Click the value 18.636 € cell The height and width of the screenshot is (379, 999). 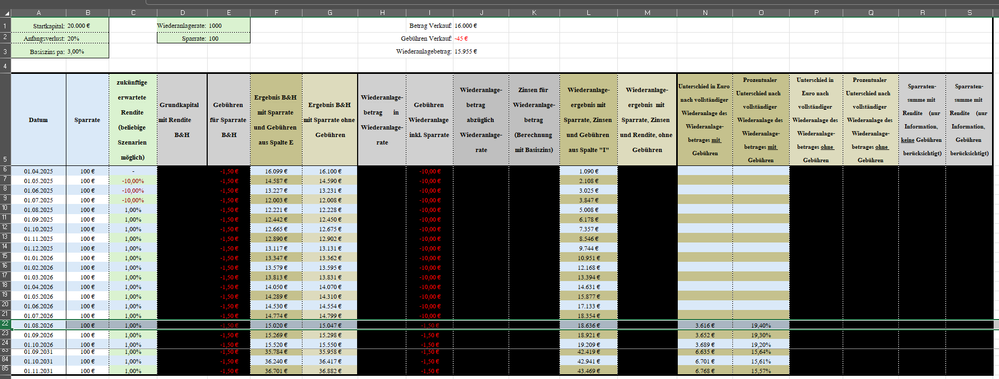pyautogui.click(x=589, y=325)
